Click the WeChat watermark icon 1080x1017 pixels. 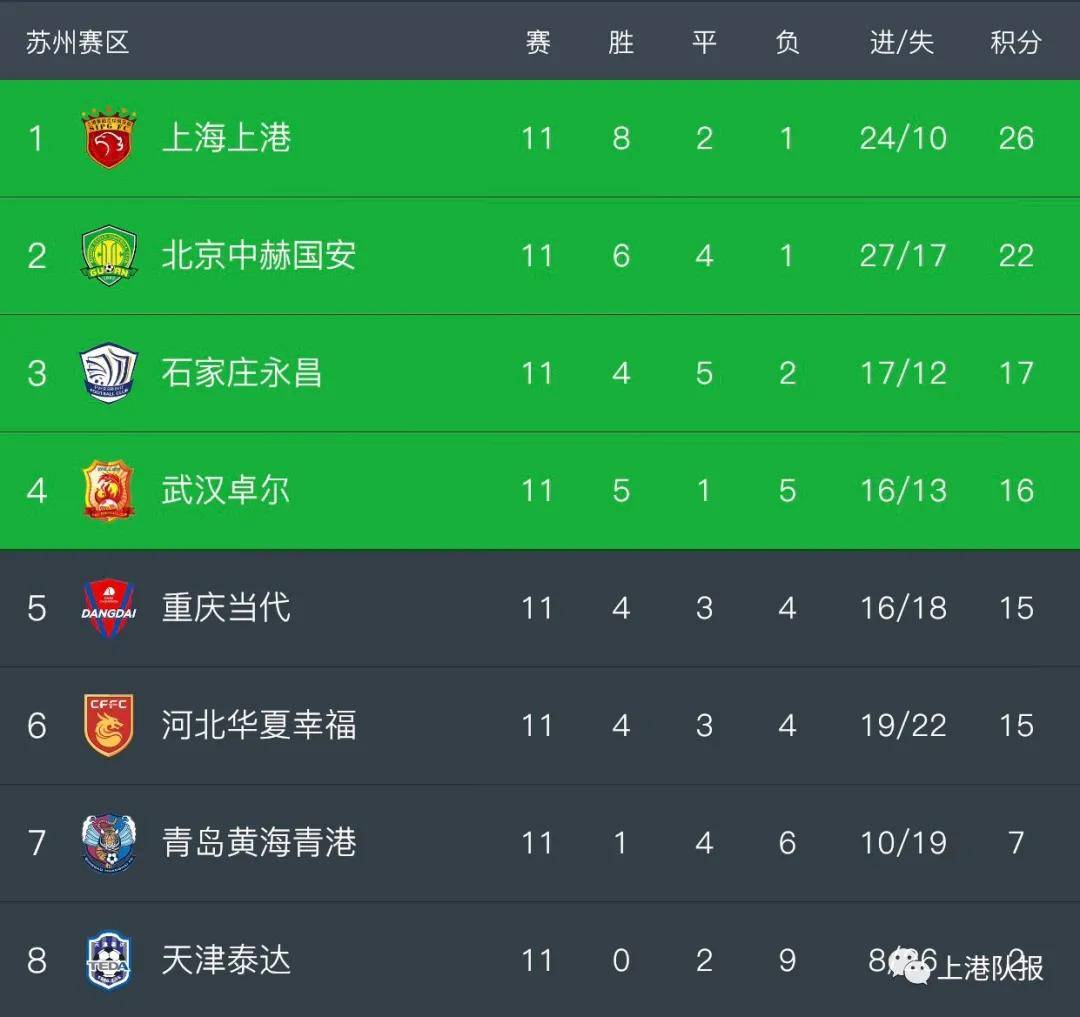911,965
